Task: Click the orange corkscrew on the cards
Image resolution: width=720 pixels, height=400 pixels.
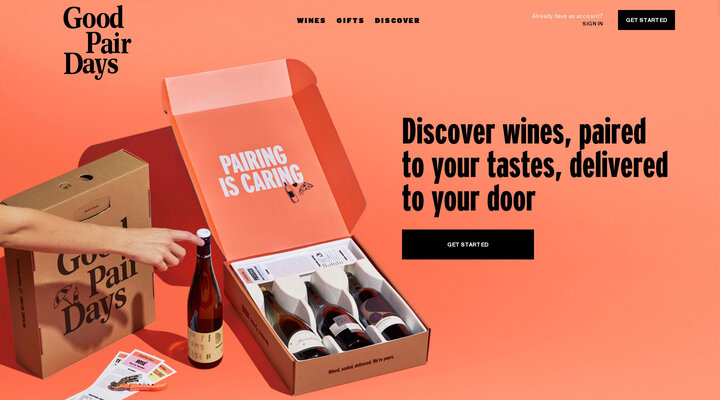Action: coord(138,384)
